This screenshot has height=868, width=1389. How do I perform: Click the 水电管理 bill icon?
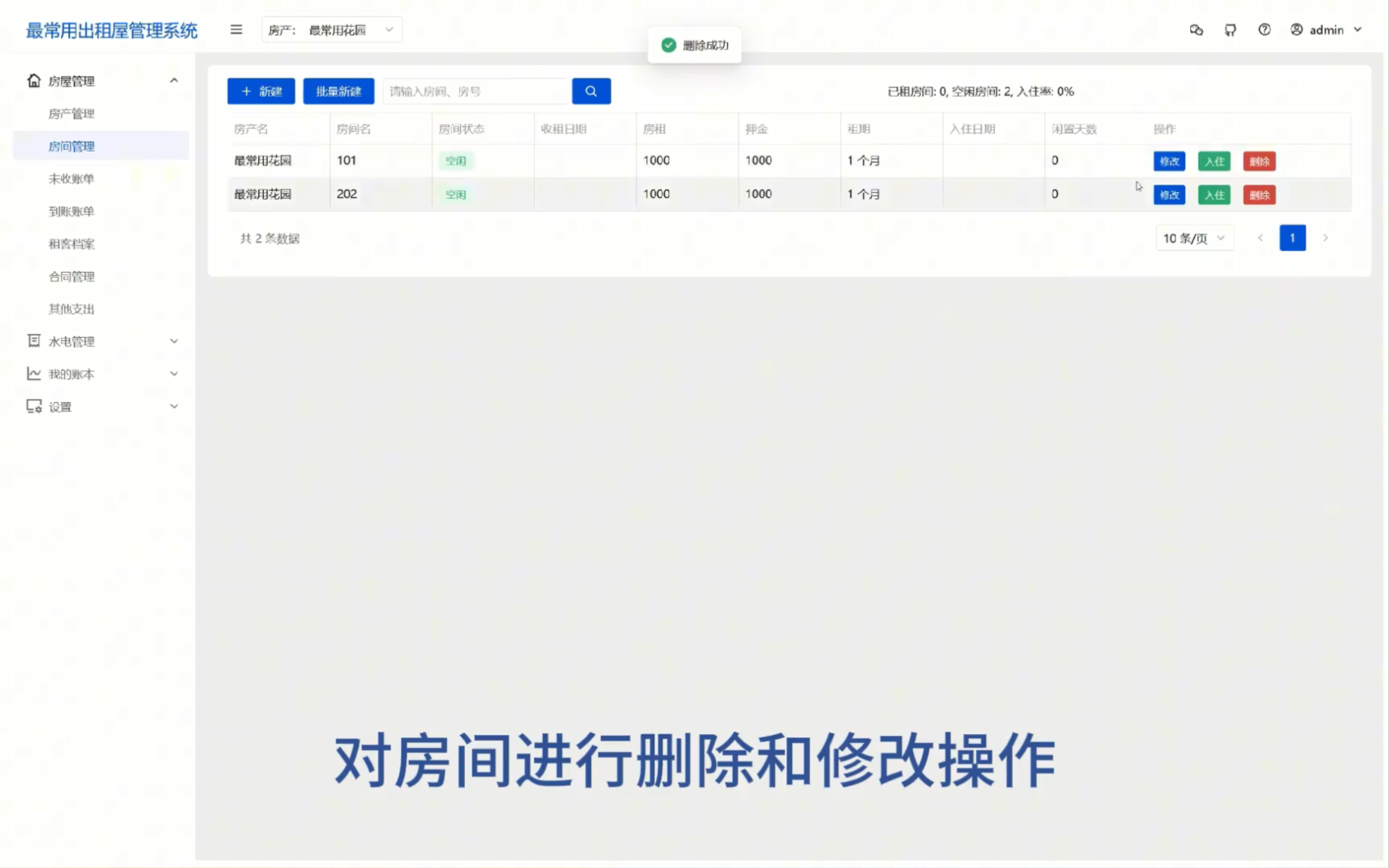pos(33,341)
